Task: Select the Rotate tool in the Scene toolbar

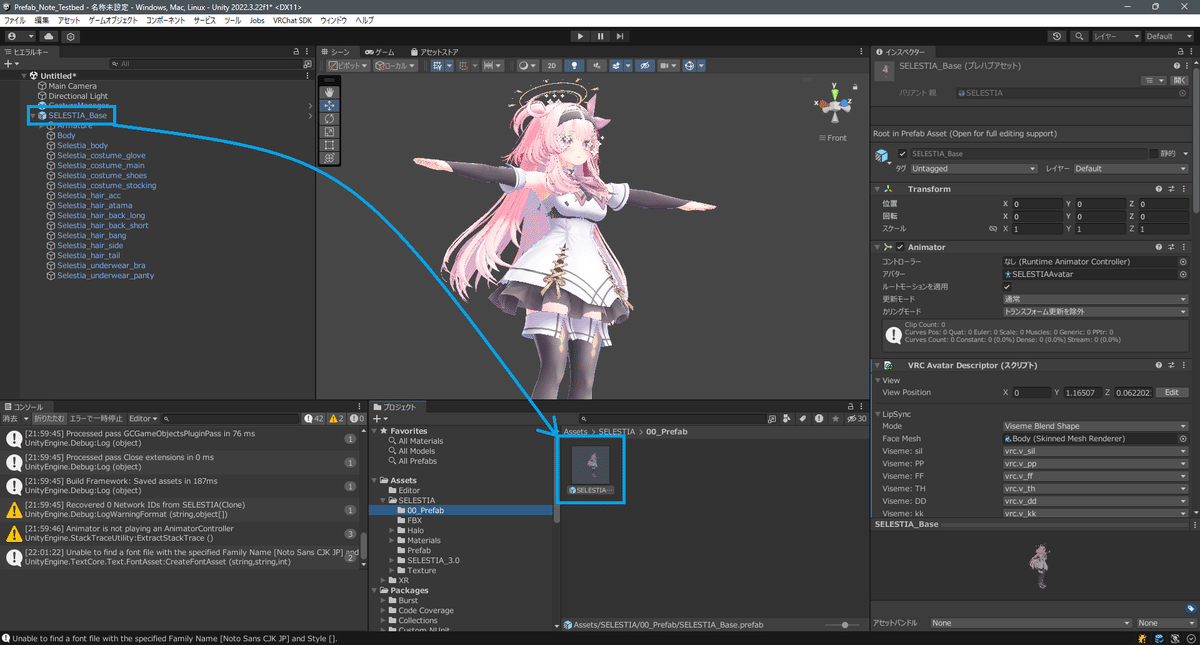Action: pos(331,119)
